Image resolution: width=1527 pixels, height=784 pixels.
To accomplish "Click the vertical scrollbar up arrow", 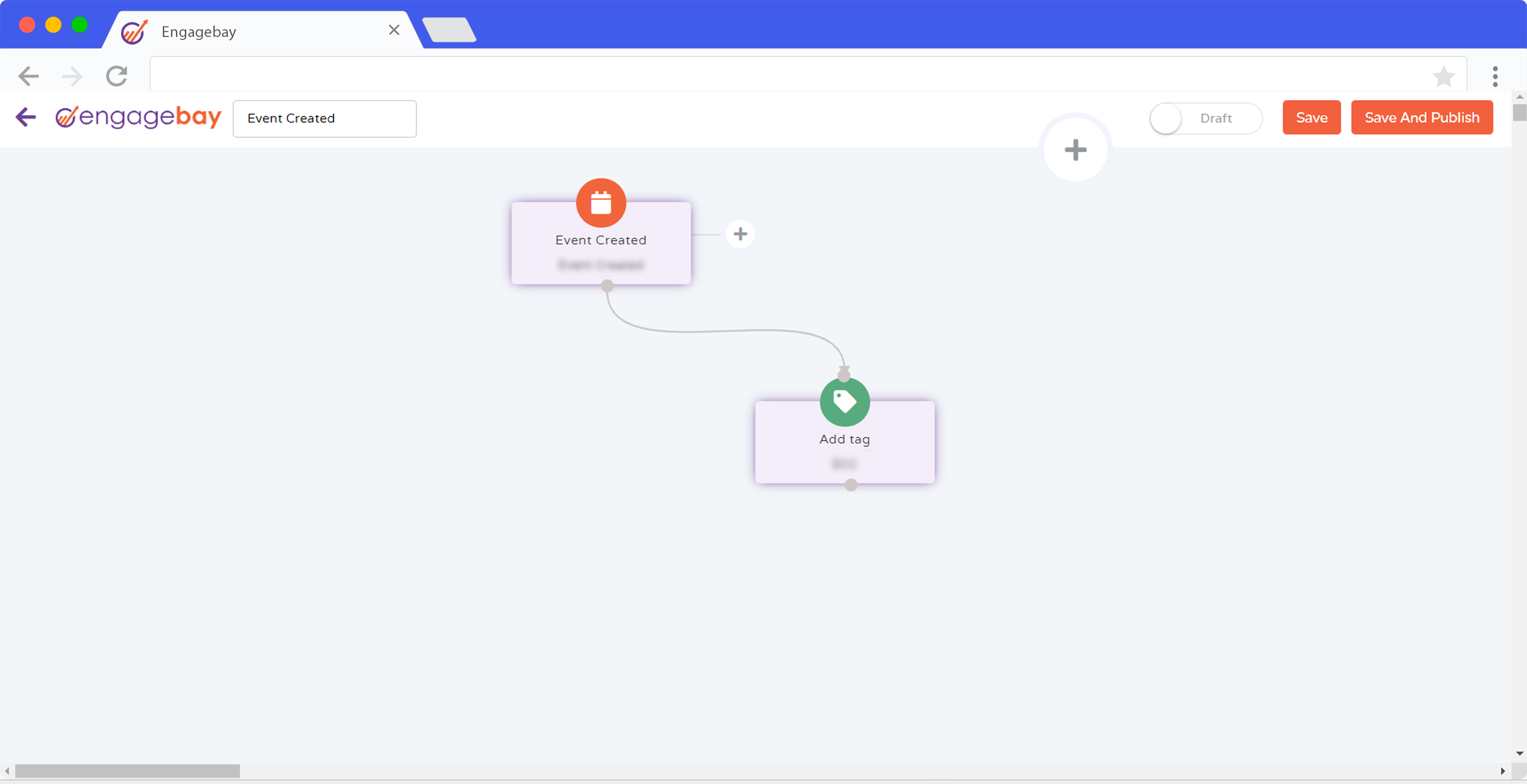I will (x=1519, y=97).
